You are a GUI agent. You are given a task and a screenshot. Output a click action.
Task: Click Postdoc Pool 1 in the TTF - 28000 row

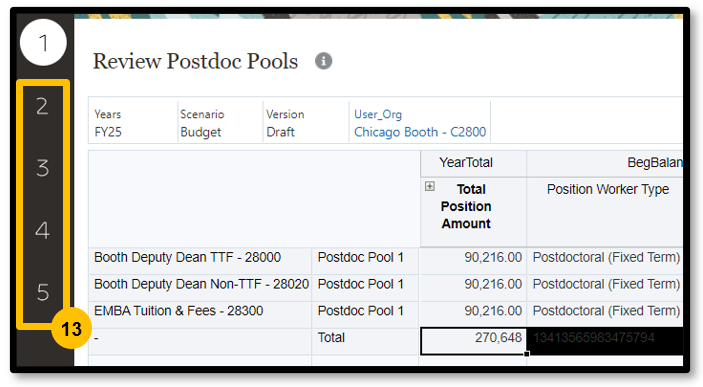[365, 261]
